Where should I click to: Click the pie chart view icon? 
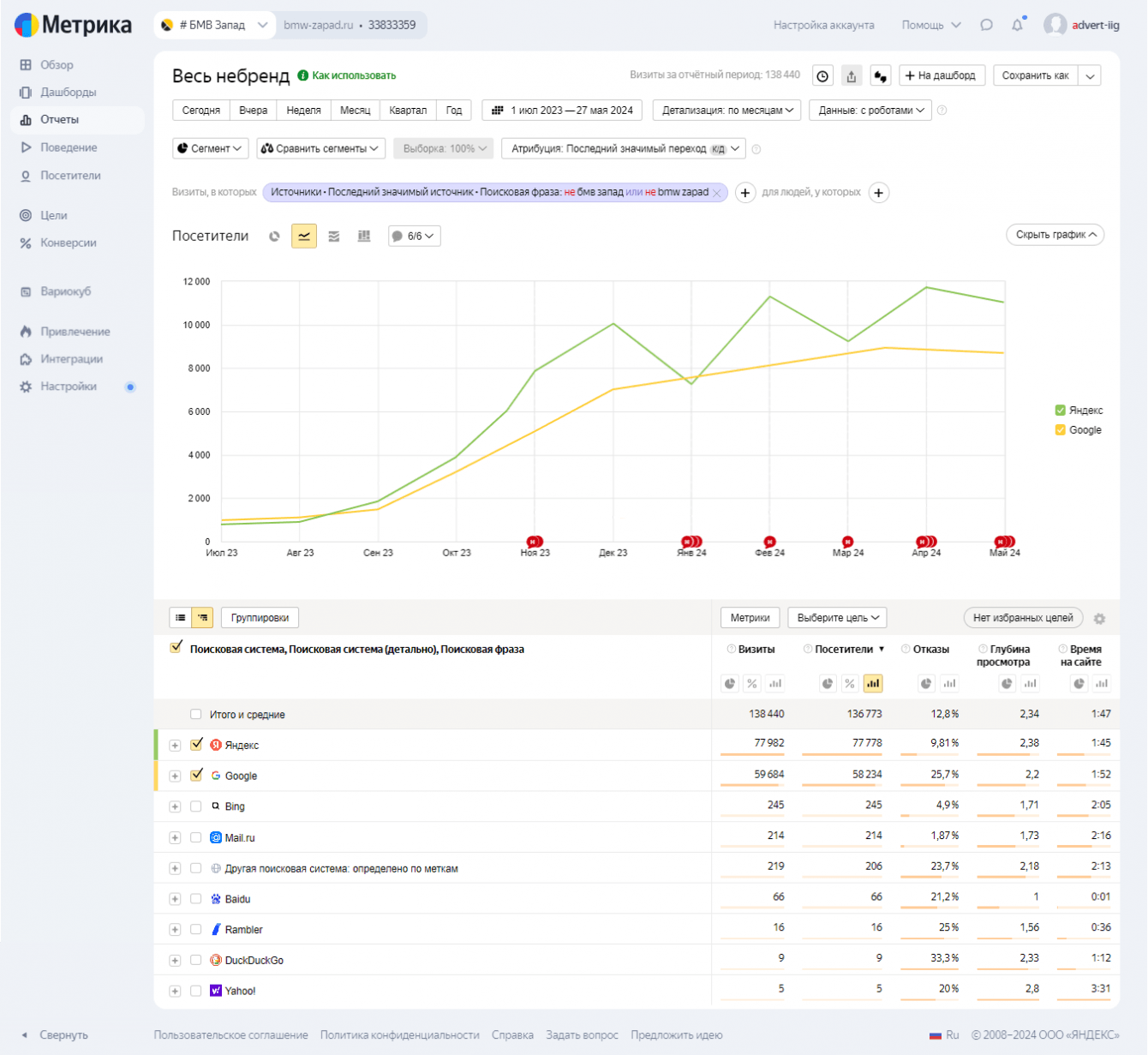[x=274, y=237]
